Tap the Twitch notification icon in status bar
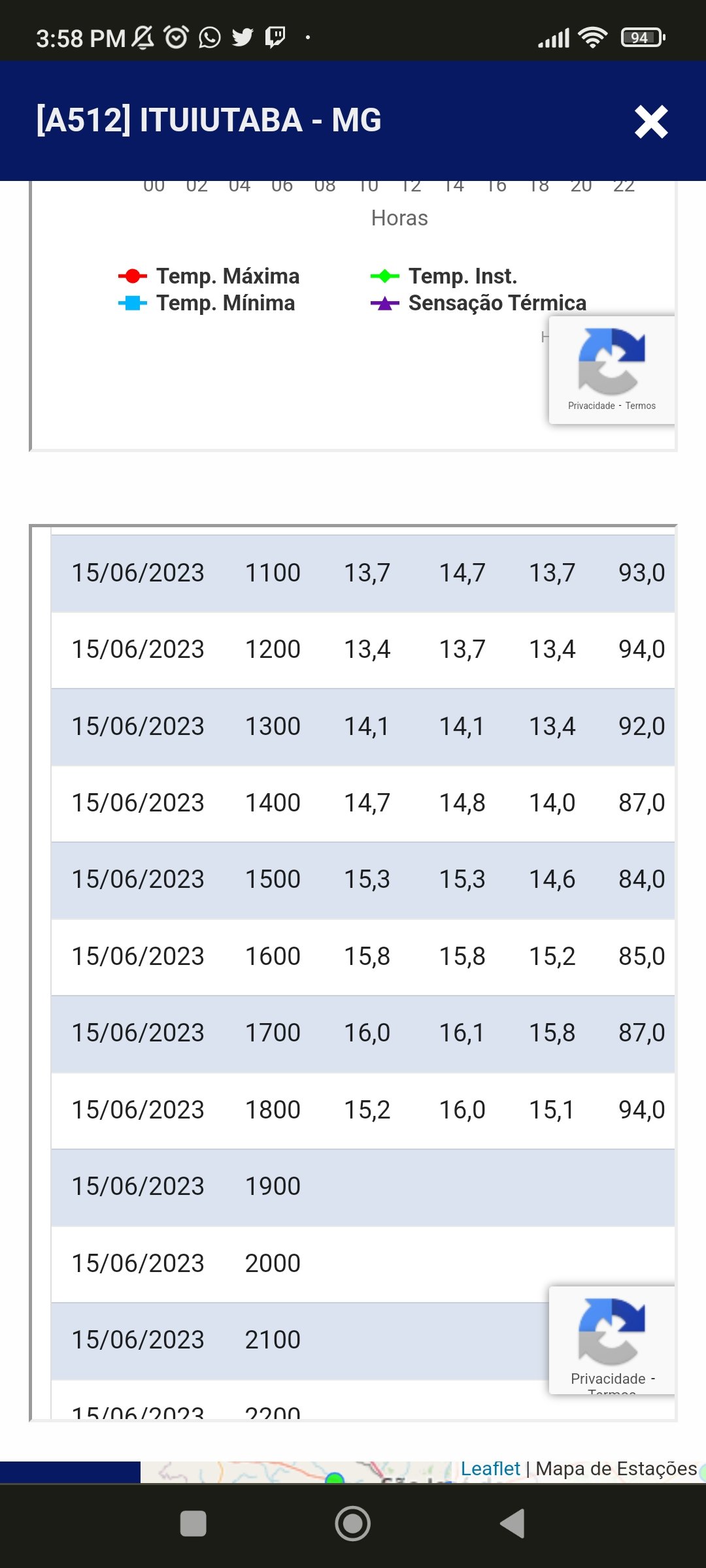The height and width of the screenshot is (1568, 706). pyautogui.click(x=275, y=37)
